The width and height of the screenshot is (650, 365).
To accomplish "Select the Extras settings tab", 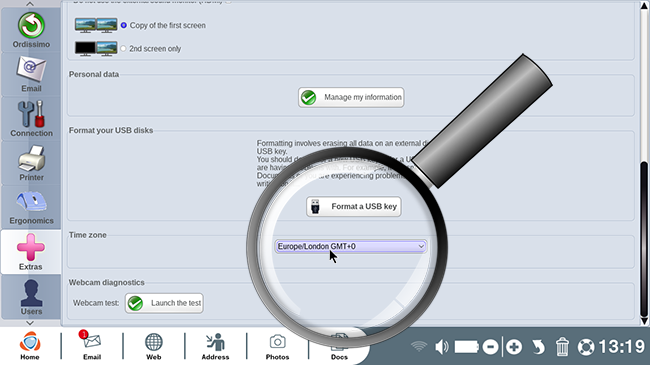I will pyautogui.click(x=31, y=252).
